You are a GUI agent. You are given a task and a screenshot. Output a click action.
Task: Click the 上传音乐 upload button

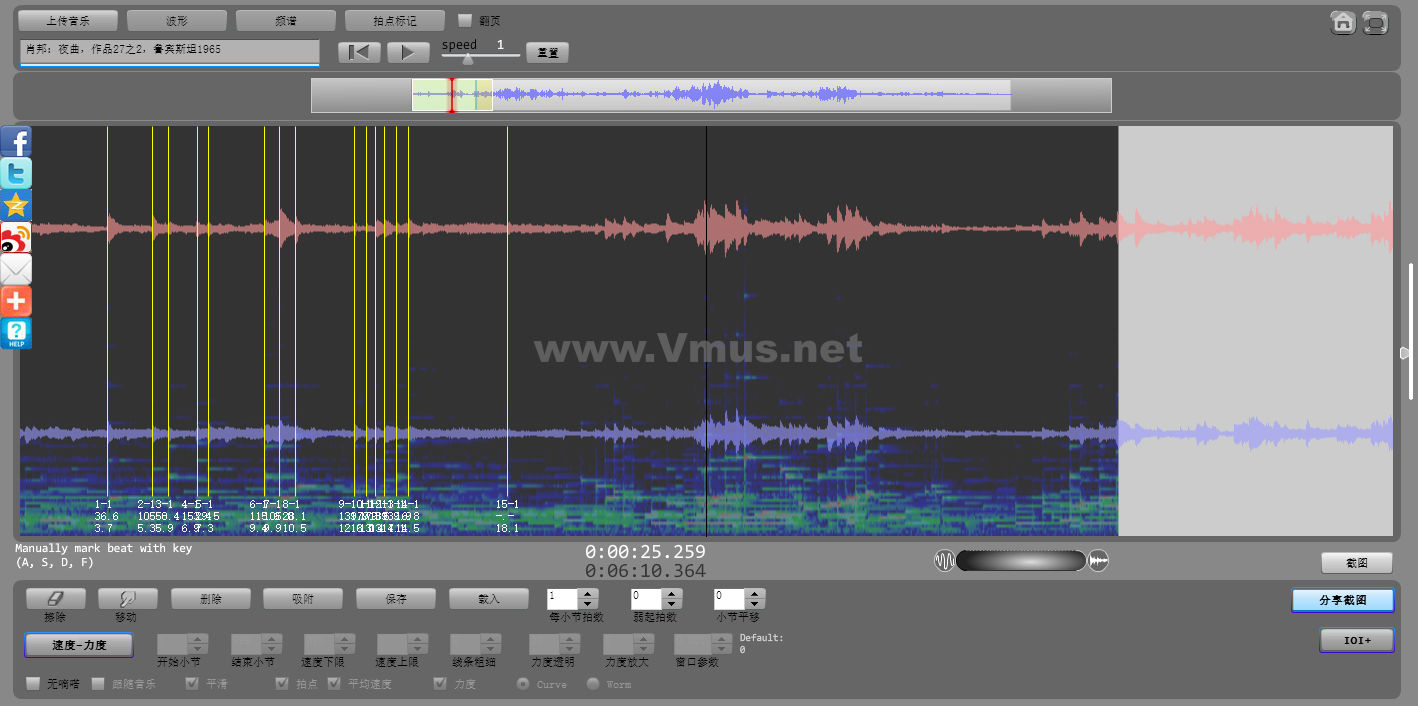tap(68, 20)
